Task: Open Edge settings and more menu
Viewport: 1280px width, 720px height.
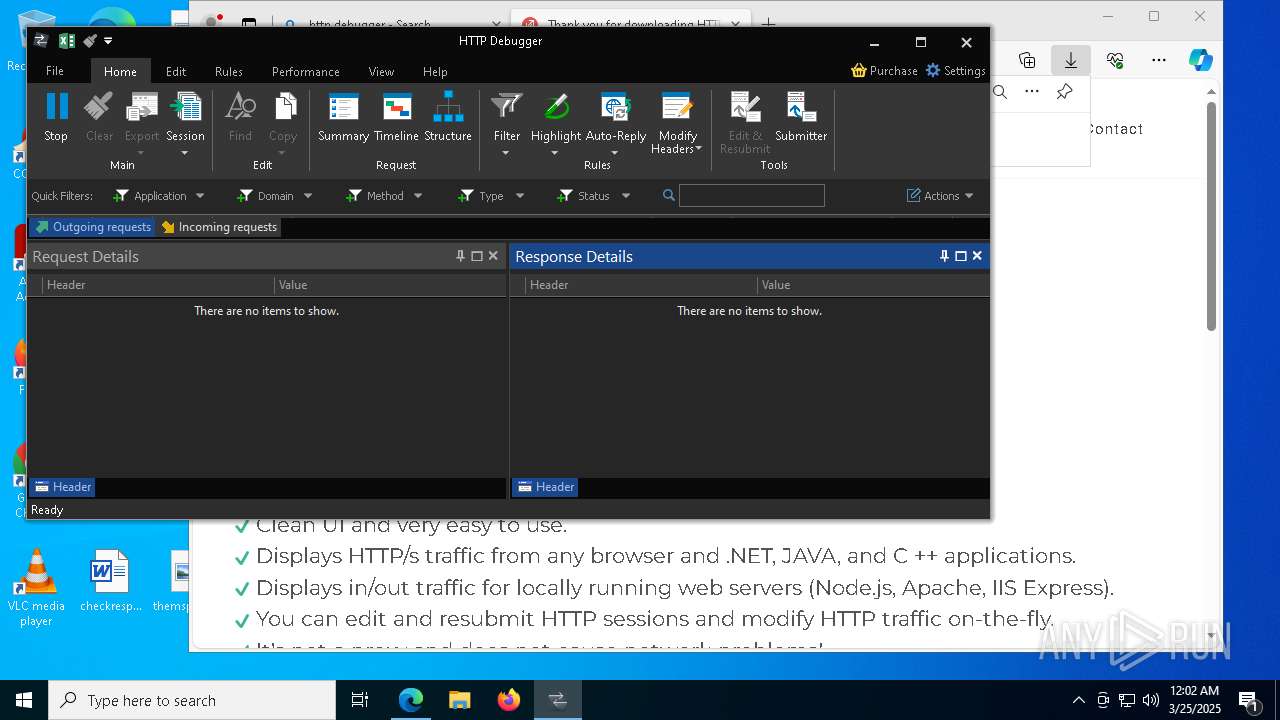Action: point(1159,60)
